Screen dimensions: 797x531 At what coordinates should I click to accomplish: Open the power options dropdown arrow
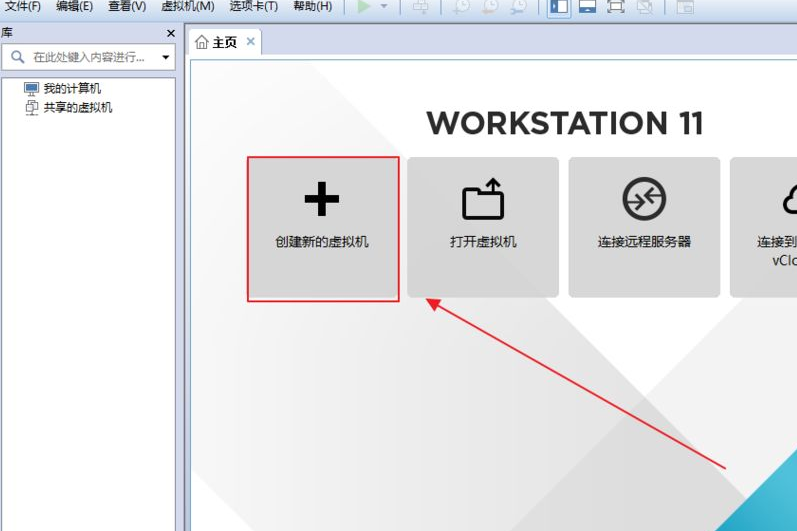384,7
